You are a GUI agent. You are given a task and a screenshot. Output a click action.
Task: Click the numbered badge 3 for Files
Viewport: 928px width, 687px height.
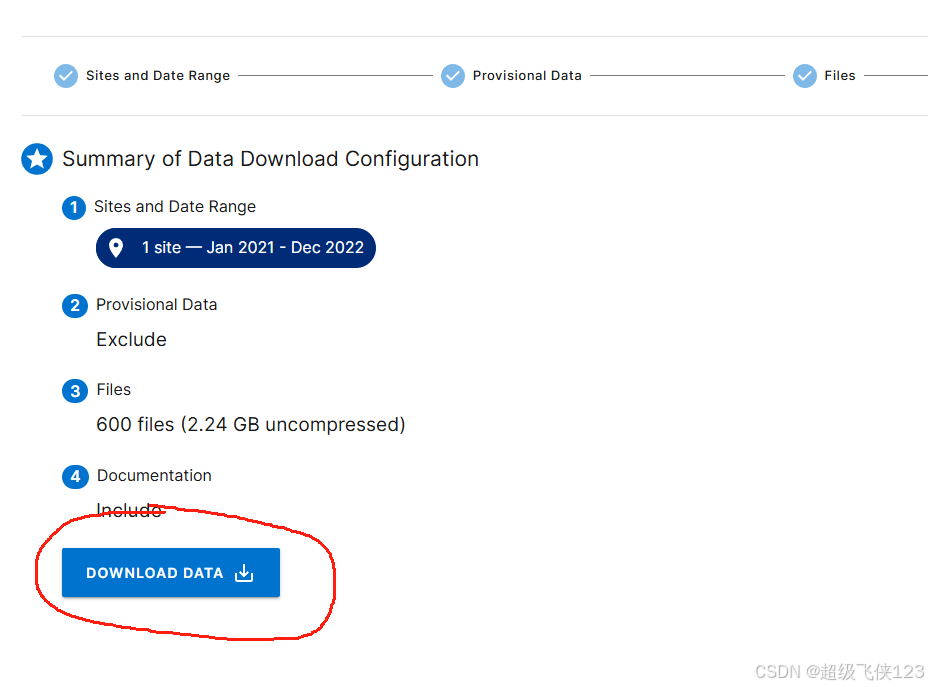point(75,391)
